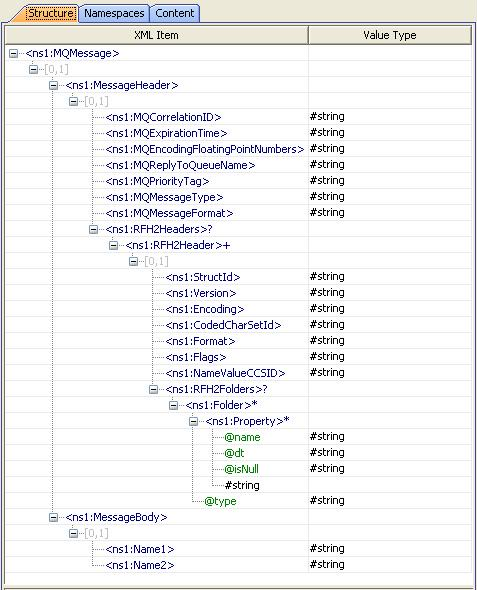The image size is (477, 590).
Task: Collapse the ns1:Property node
Action: tap(193, 421)
